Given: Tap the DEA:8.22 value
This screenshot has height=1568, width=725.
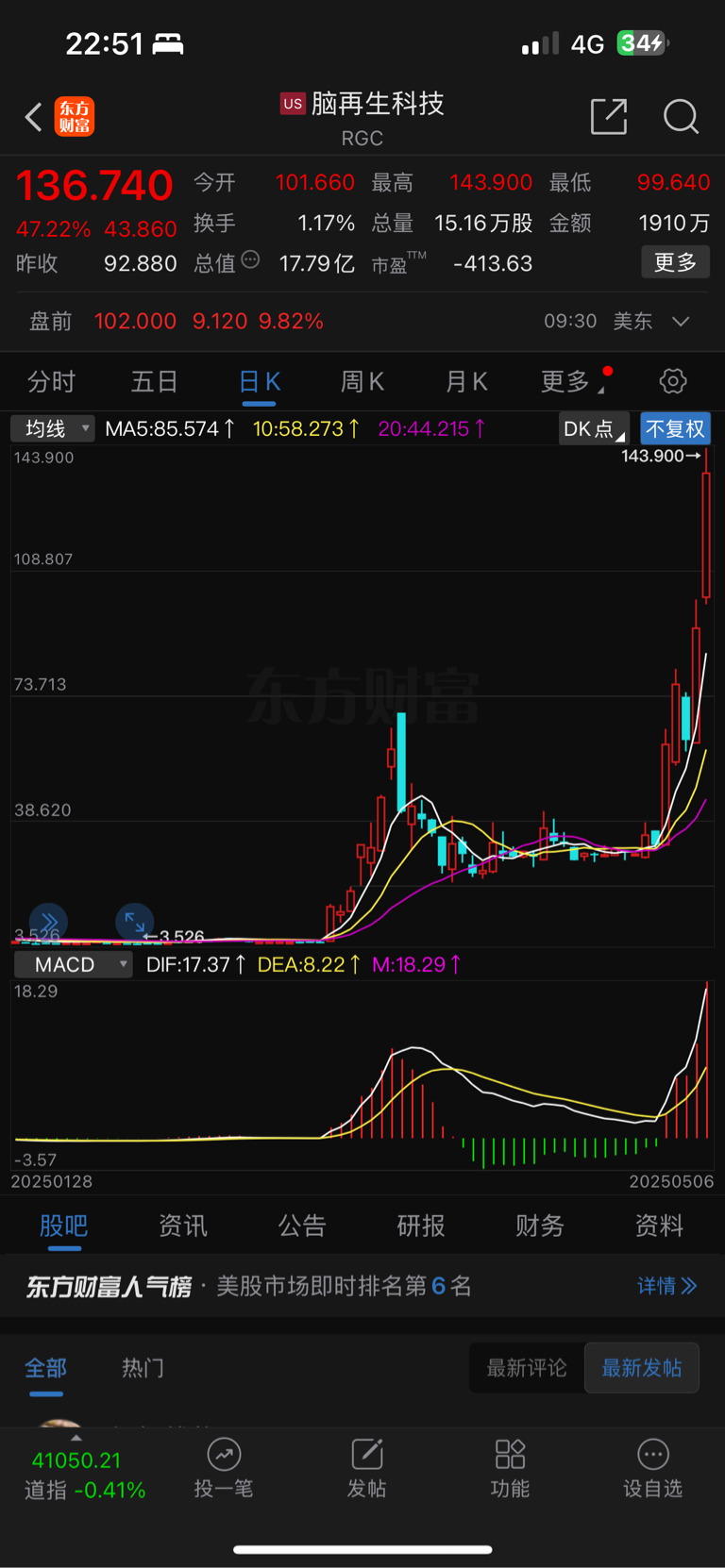Looking at the screenshot, I should click(x=308, y=964).
